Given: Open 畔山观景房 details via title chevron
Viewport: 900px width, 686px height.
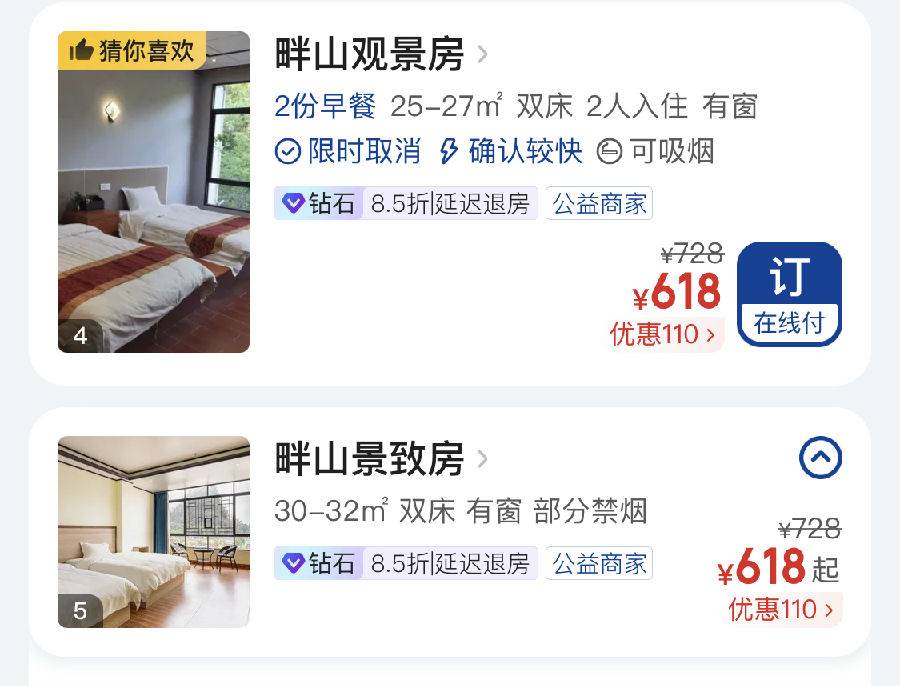Looking at the screenshot, I should (x=483, y=55).
